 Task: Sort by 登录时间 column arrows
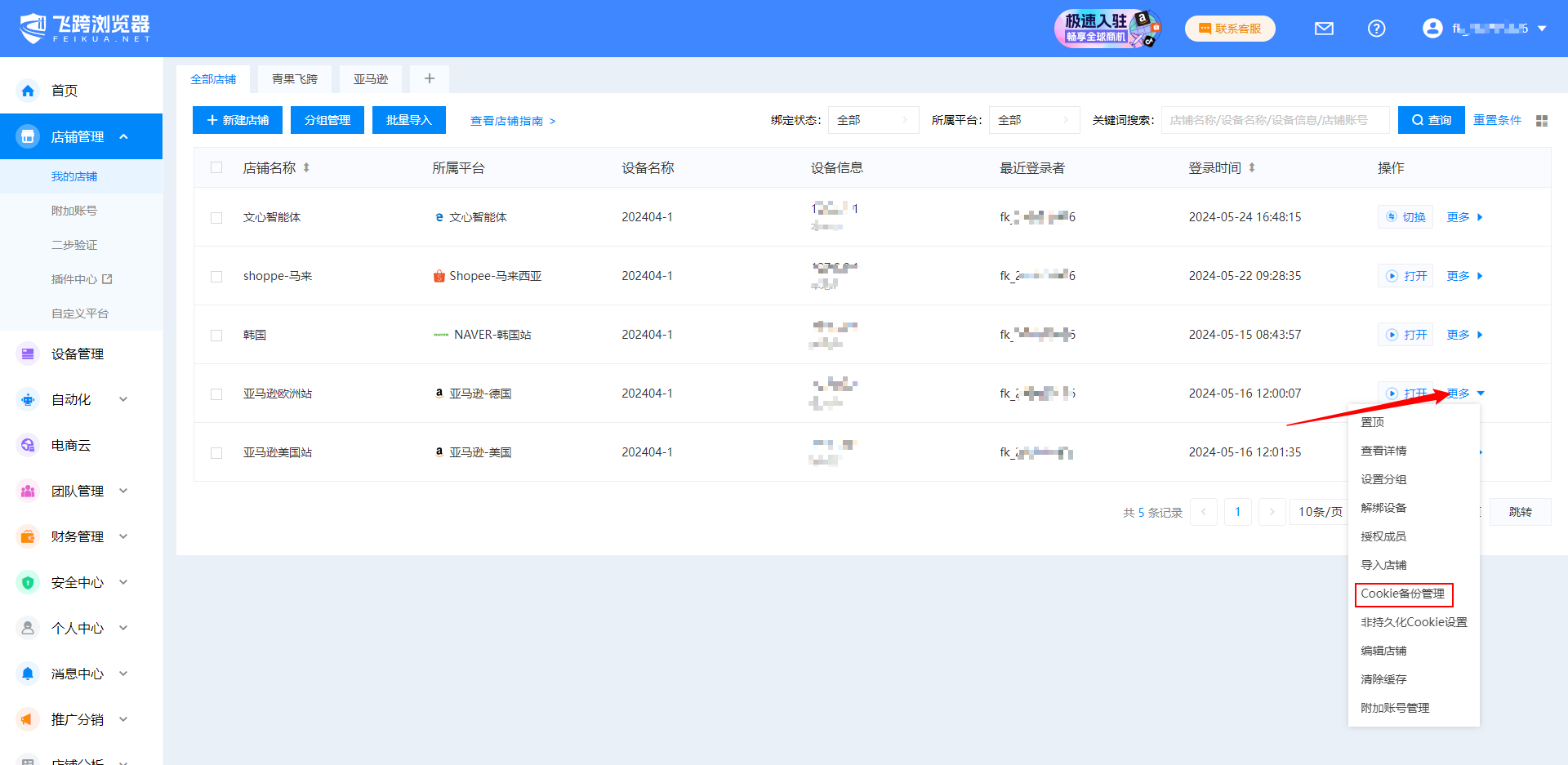tap(1251, 168)
